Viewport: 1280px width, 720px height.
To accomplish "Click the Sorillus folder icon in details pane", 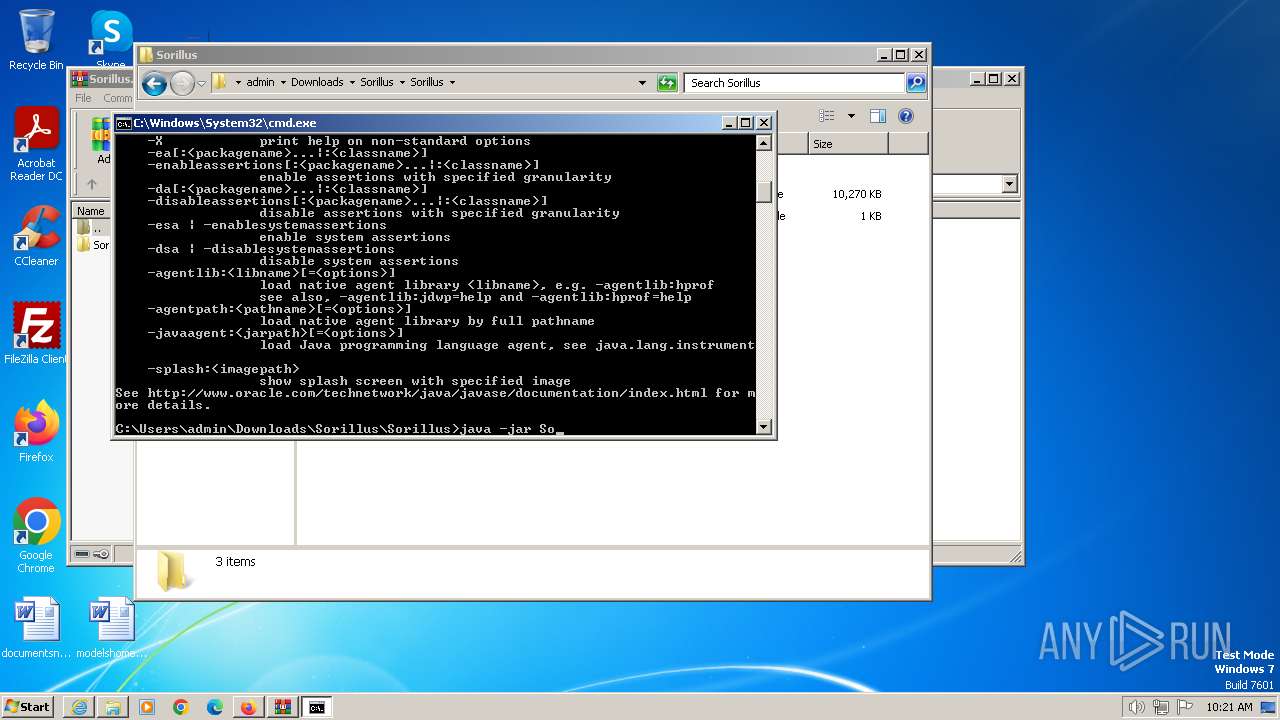I will point(175,571).
